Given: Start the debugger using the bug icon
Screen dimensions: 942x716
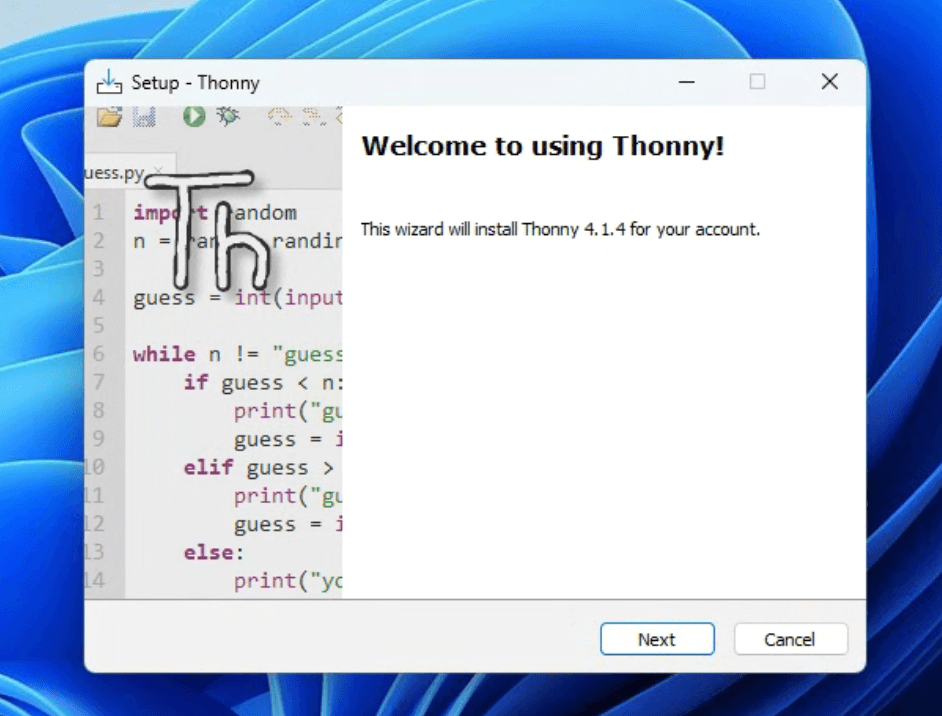Looking at the screenshot, I should point(228,115).
